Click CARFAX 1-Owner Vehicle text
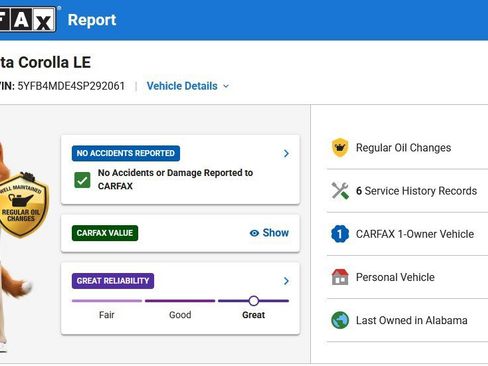This screenshot has height=366, width=488. (x=415, y=234)
